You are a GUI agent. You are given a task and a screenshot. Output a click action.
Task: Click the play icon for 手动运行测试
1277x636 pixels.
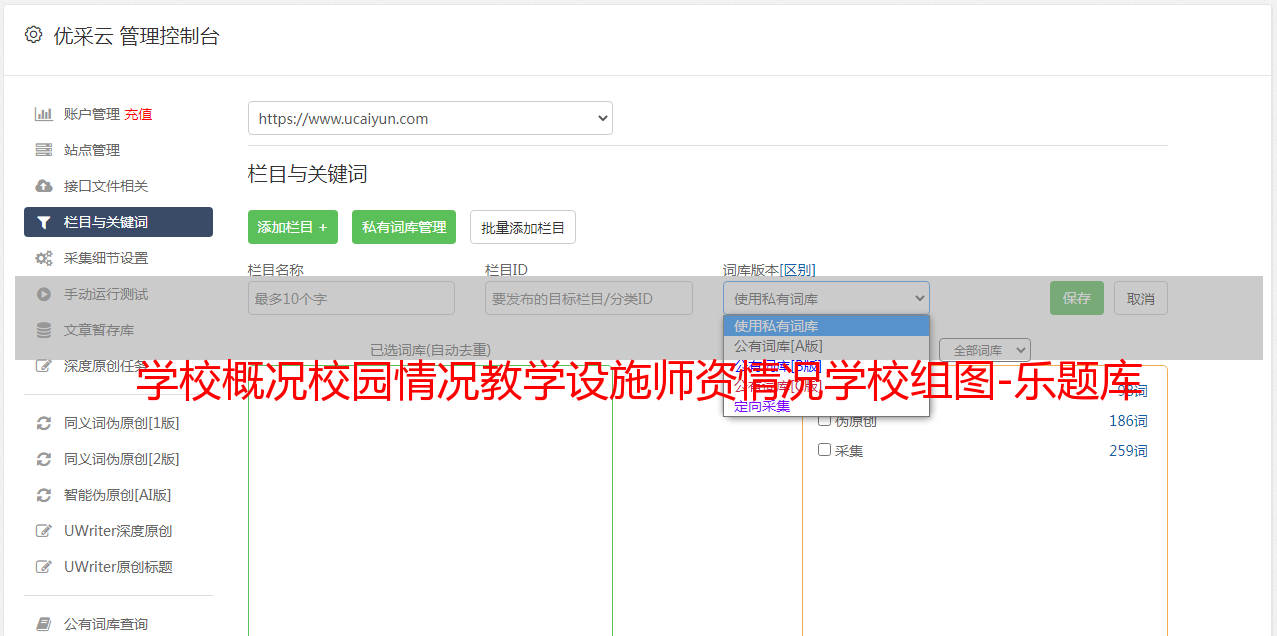click(43, 294)
